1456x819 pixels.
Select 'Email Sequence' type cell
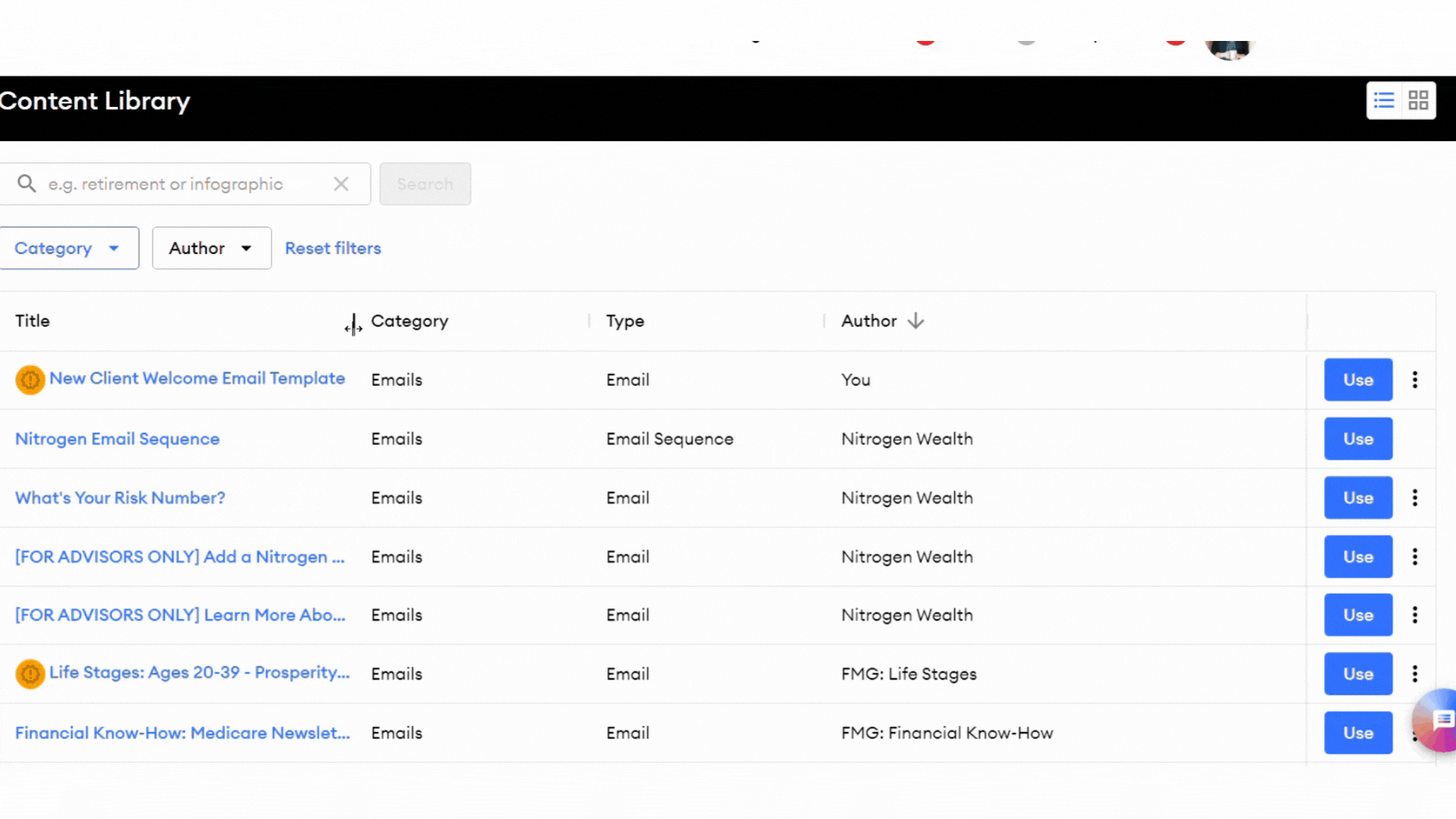[670, 438]
